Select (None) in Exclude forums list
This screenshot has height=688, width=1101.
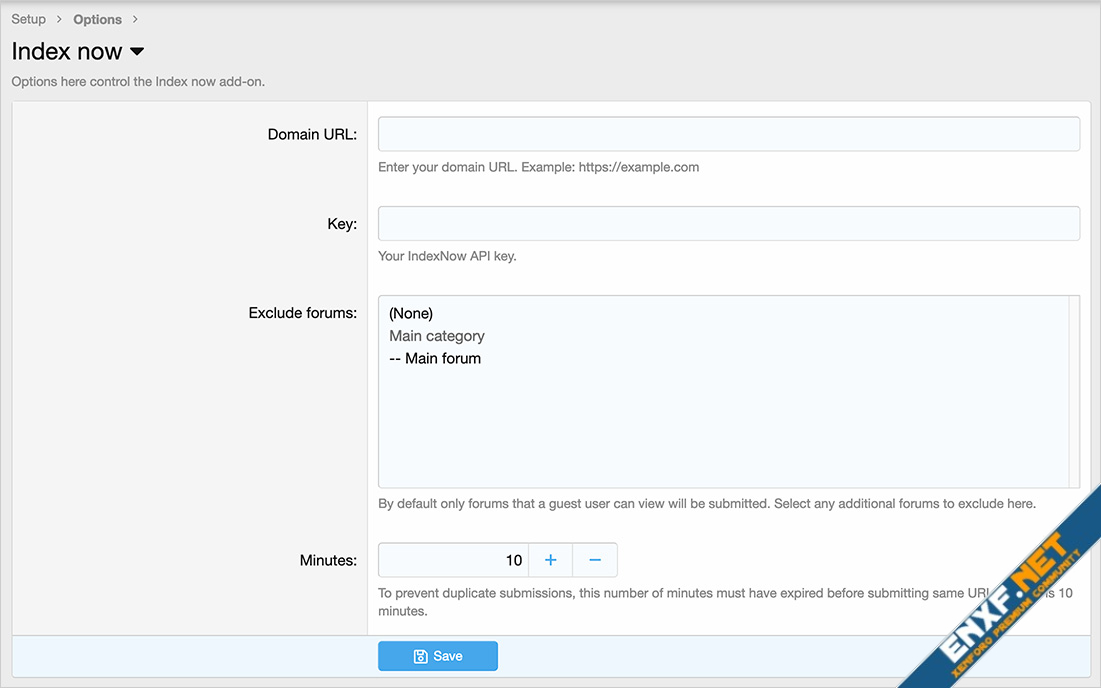[x=411, y=314]
